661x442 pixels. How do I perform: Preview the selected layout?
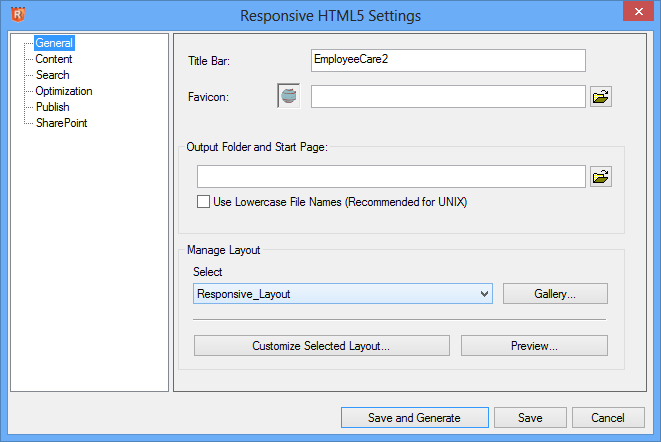click(534, 346)
